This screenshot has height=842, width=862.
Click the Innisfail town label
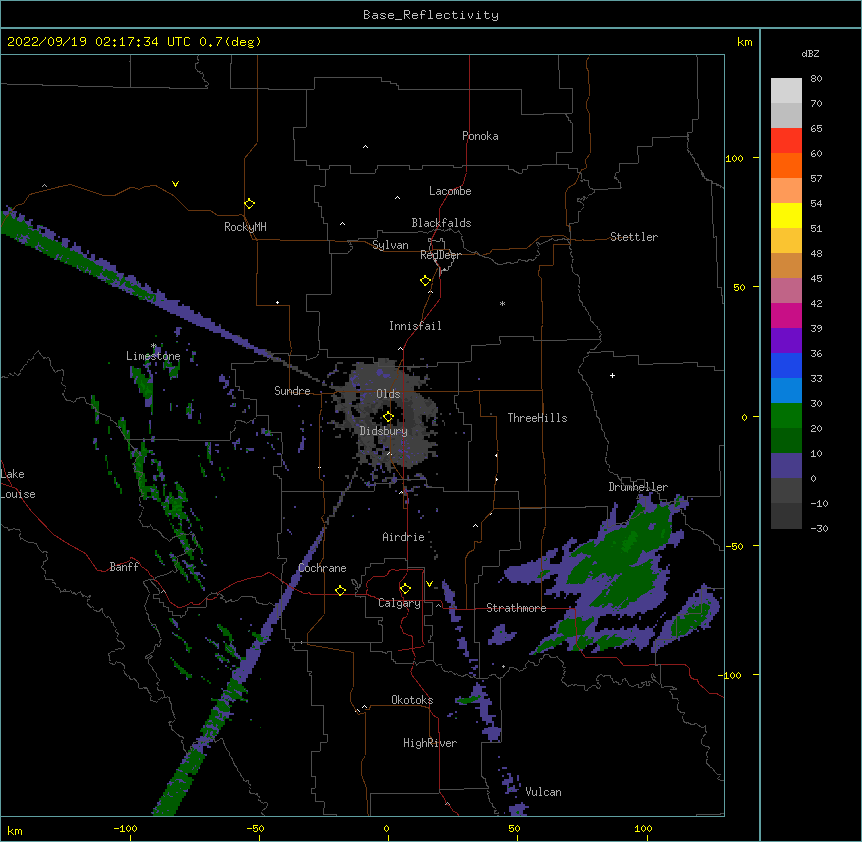(415, 326)
